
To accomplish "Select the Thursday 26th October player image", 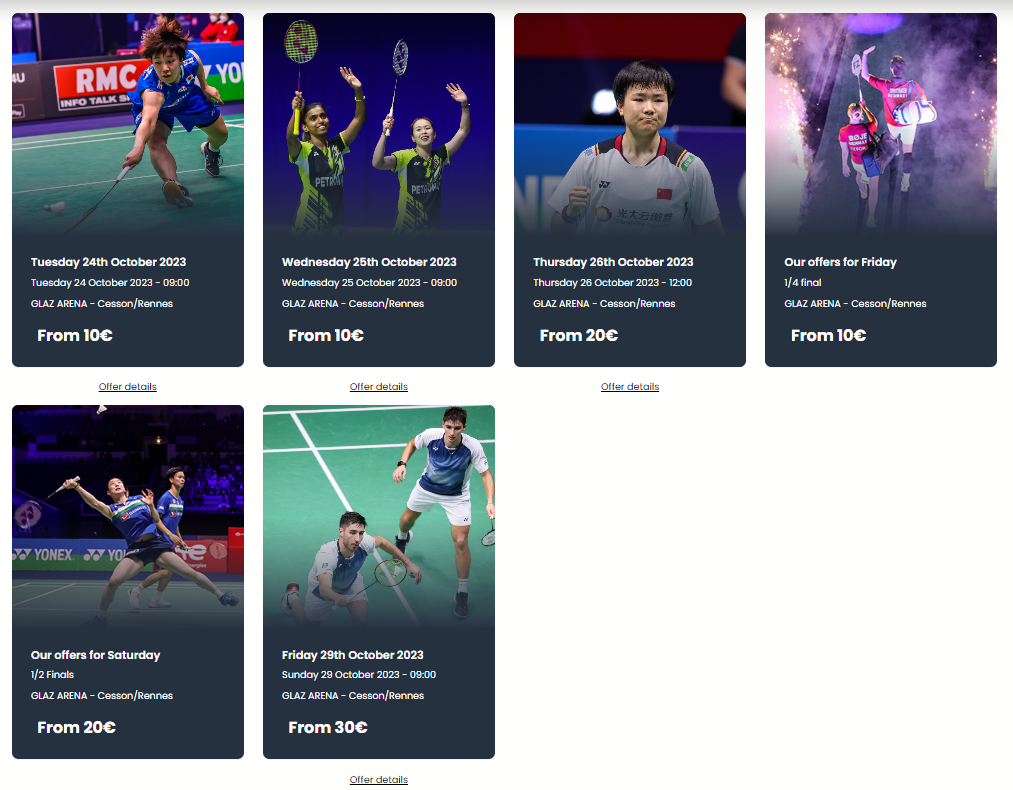I will point(630,123).
